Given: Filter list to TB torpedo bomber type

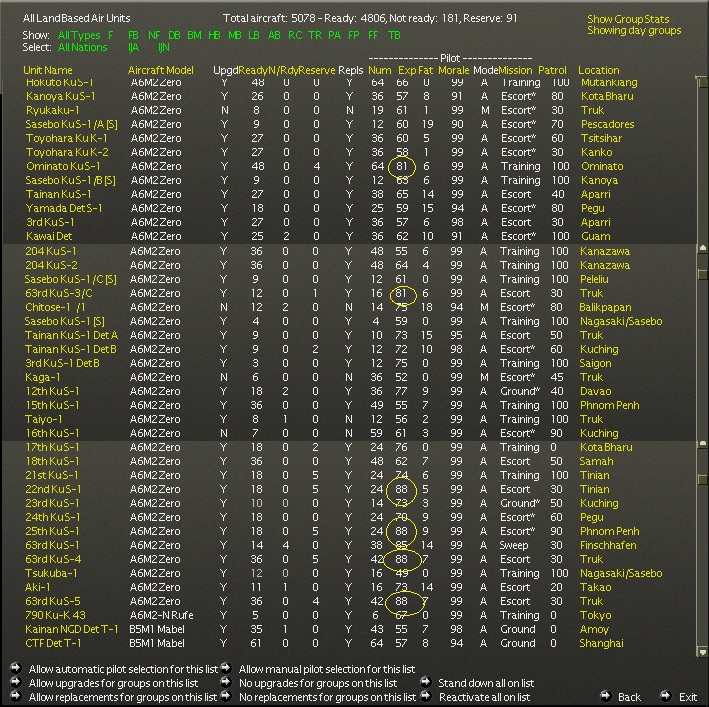Looking at the screenshot, I should pyautogui.click(x=394, y=35).
